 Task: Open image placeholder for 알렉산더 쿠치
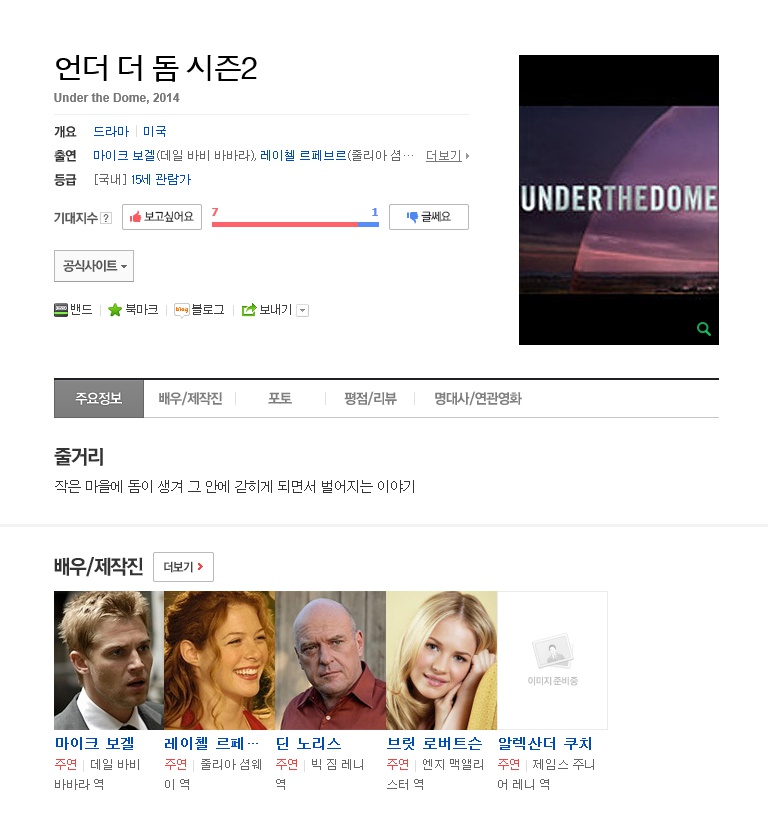coord(552,660)
